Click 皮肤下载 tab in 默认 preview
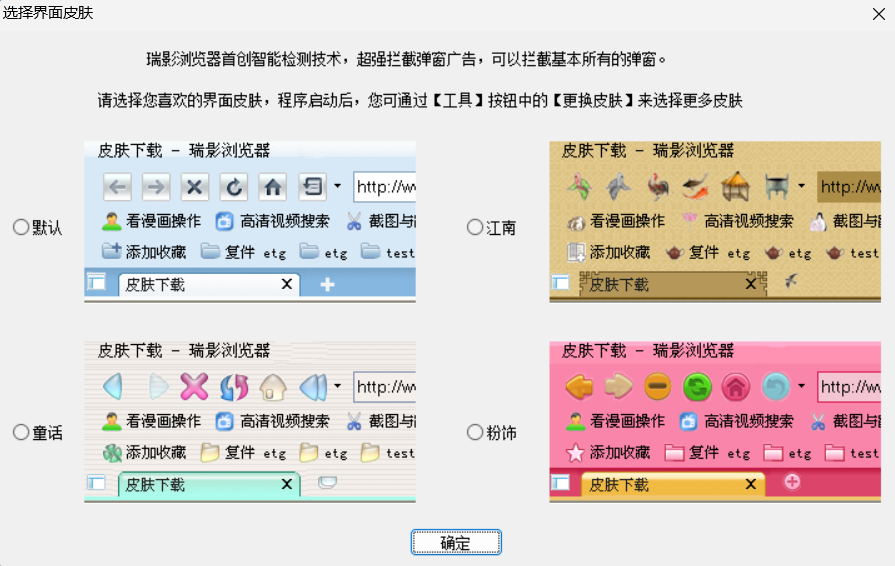This screenshot has width=895, height=566. pos(209,284)
